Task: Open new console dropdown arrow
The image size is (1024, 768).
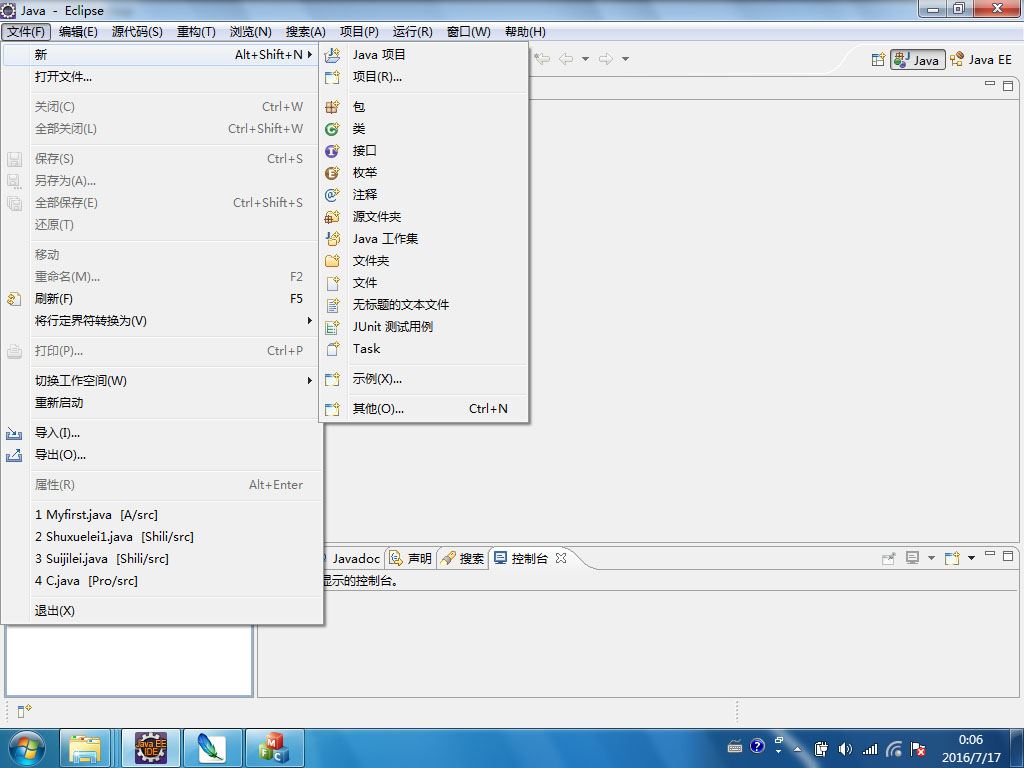Action: click(971, 558)
